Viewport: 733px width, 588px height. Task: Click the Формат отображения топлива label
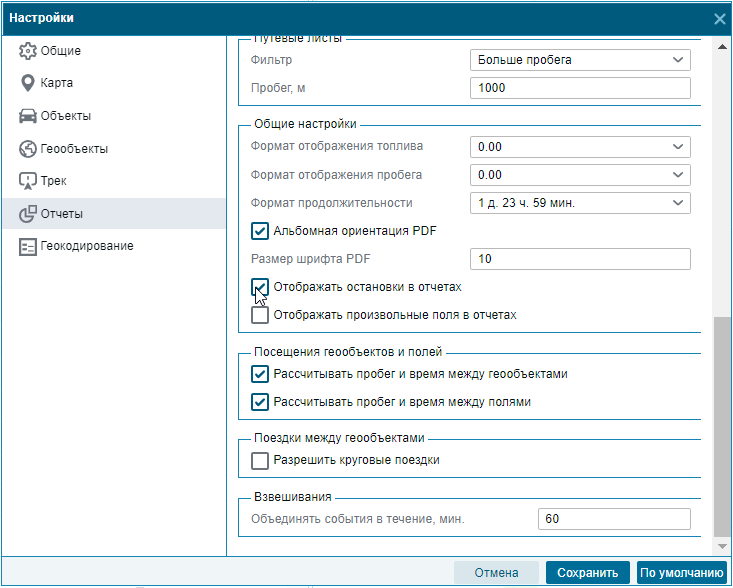click(x=337, y=146)
